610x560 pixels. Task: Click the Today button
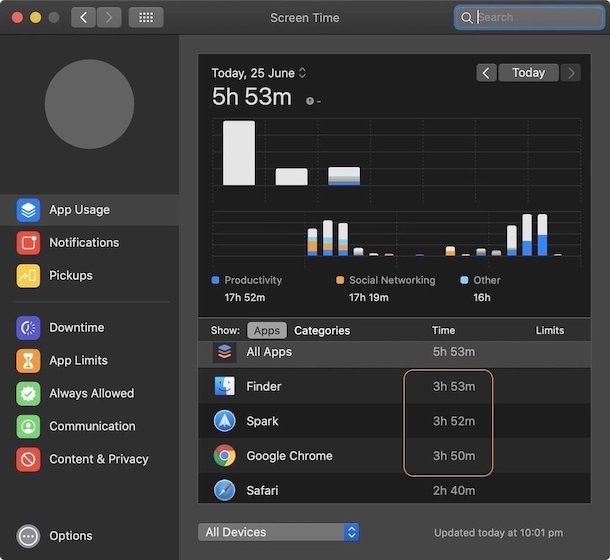(528, 73)
